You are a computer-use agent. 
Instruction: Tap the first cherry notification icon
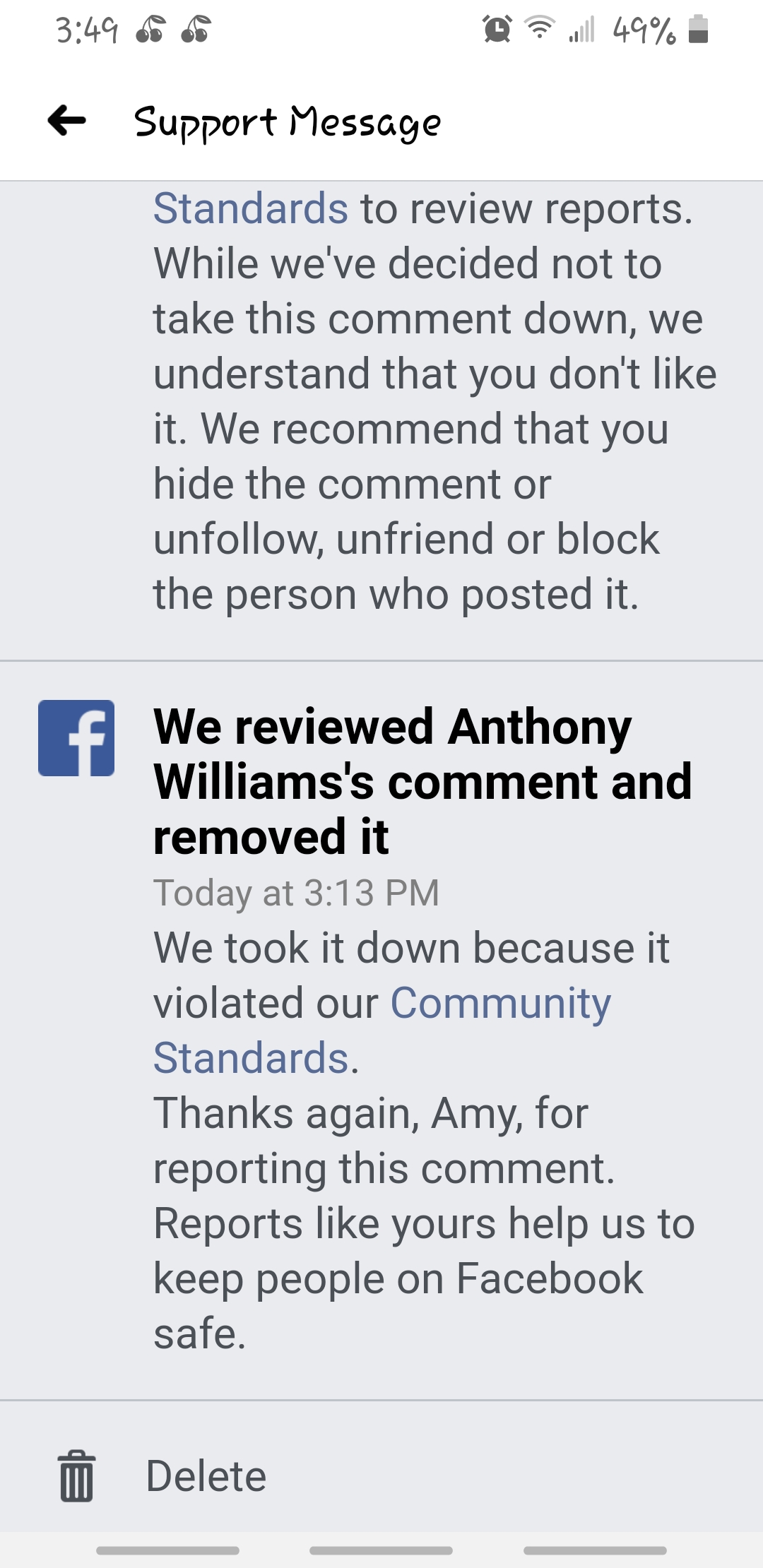(x=150, y=30)
